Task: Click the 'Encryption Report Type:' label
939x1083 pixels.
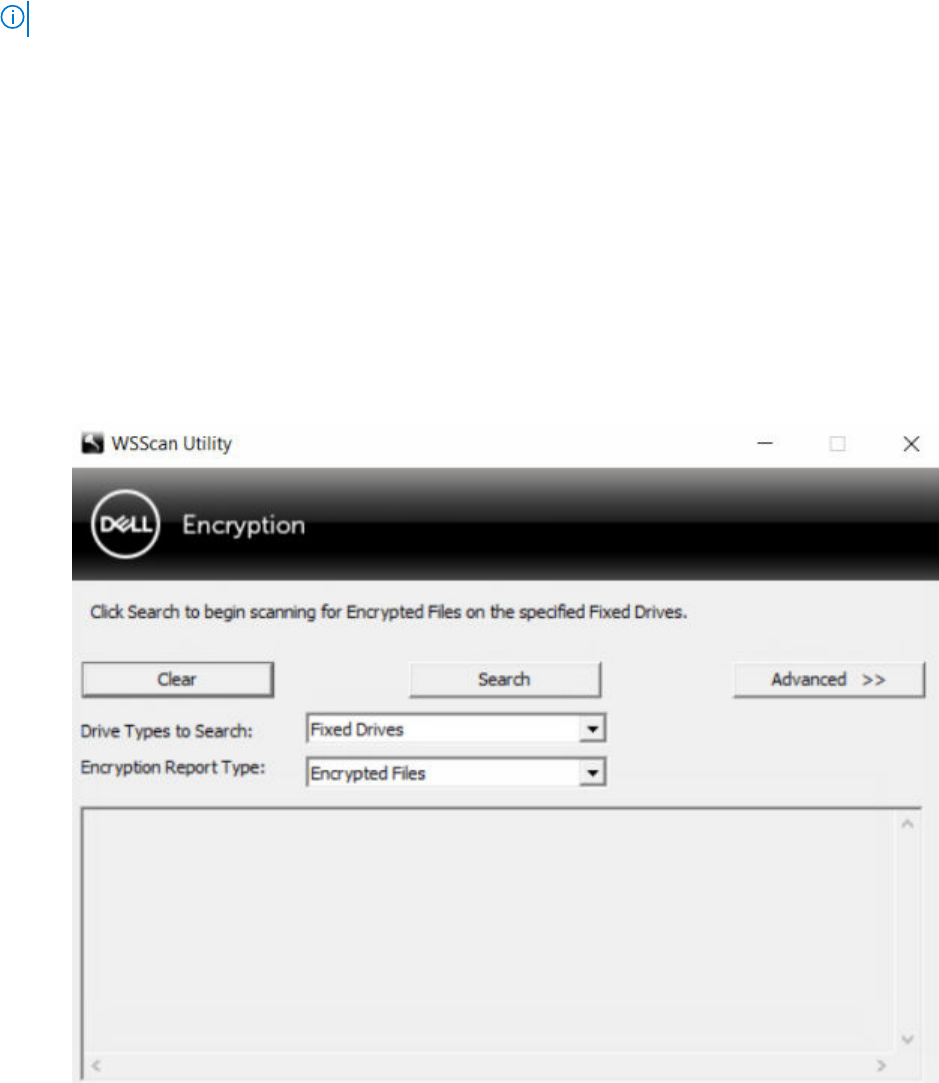Action: point(173,767)
